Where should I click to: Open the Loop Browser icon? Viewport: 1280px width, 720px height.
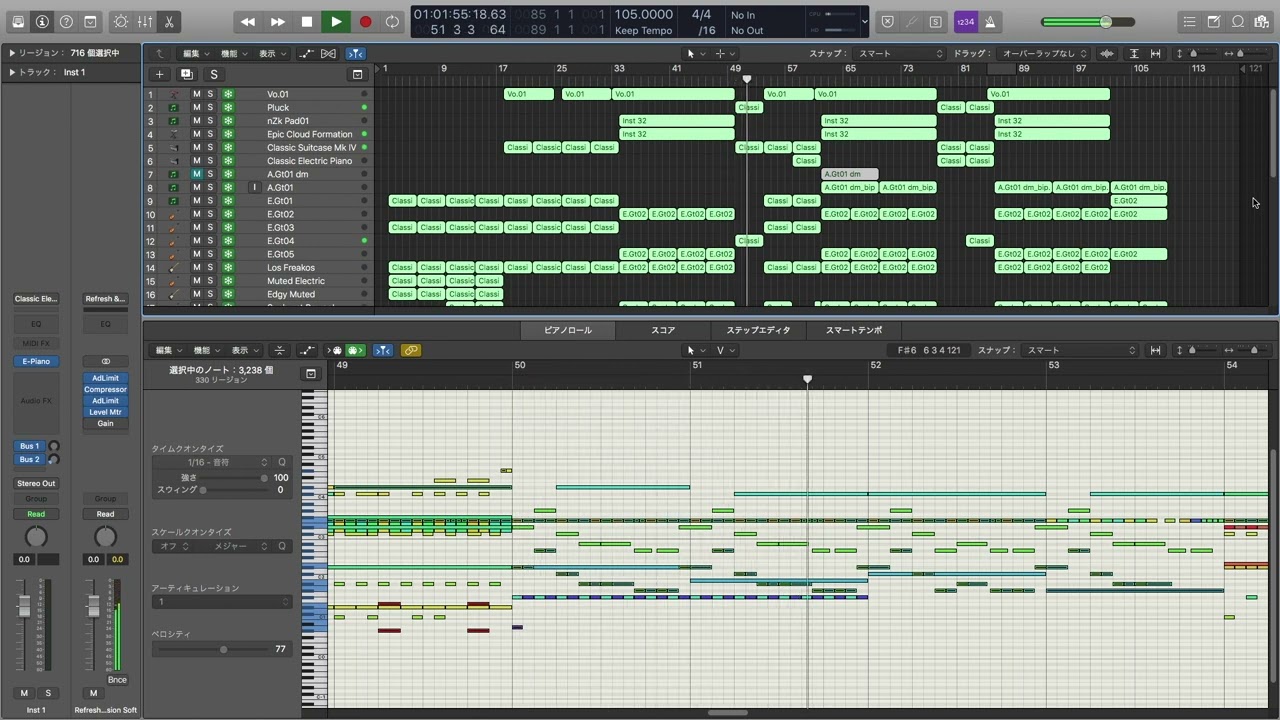point(1238,21)
